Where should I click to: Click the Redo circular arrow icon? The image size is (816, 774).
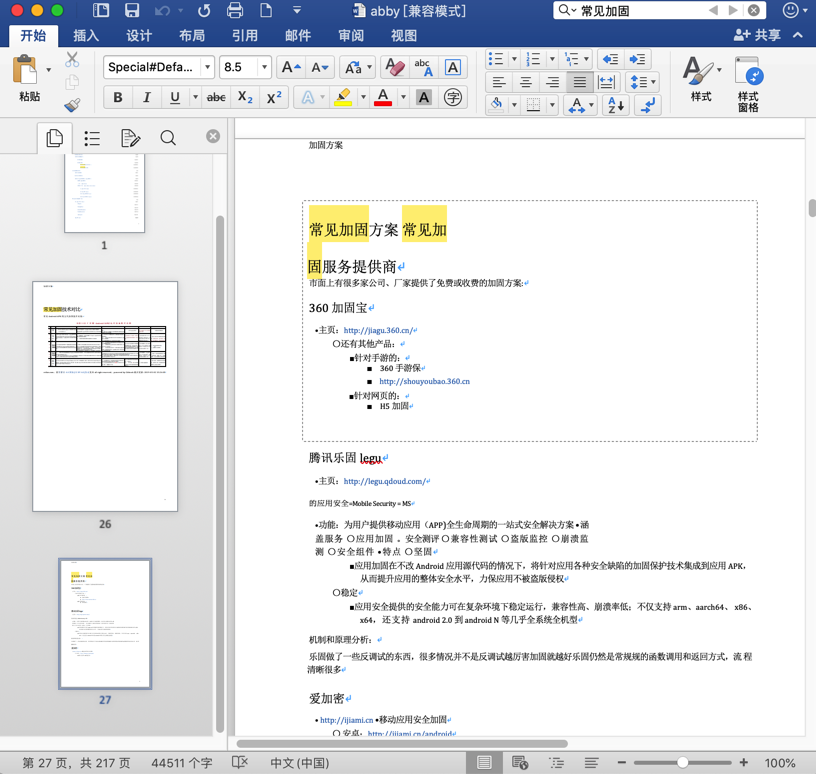[204, 10]
